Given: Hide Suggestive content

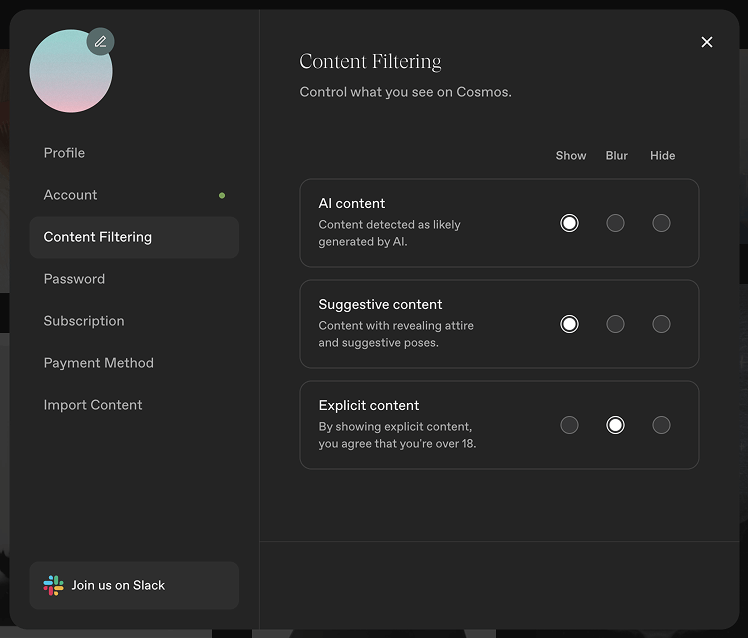Looking at the screenshot, I should pyautogui.click(x=661, y=324).
